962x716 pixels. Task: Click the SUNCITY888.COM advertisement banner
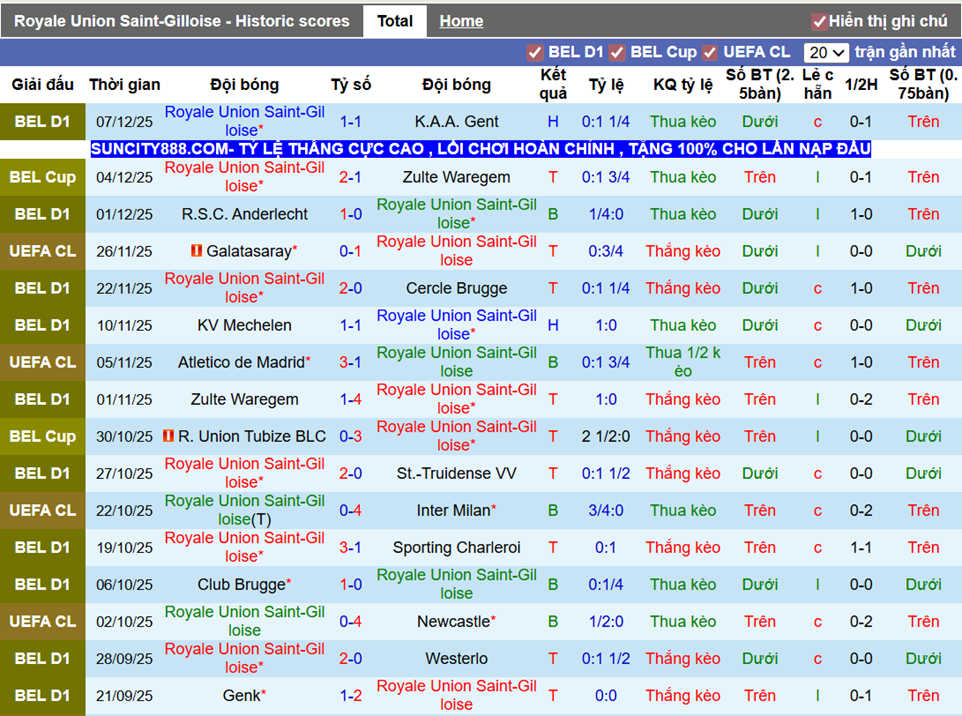480,148
